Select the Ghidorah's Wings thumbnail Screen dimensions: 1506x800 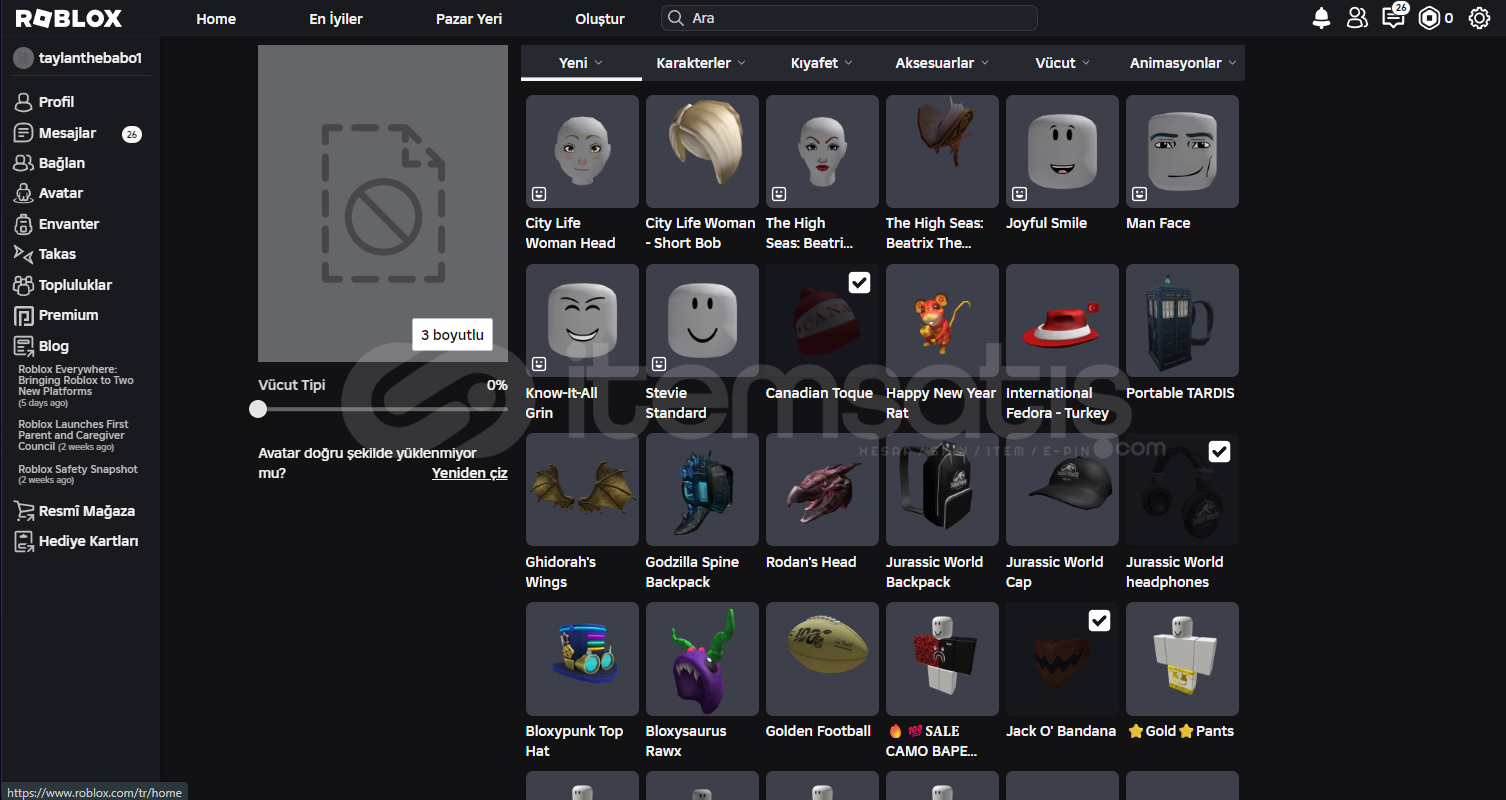(582, 489)
